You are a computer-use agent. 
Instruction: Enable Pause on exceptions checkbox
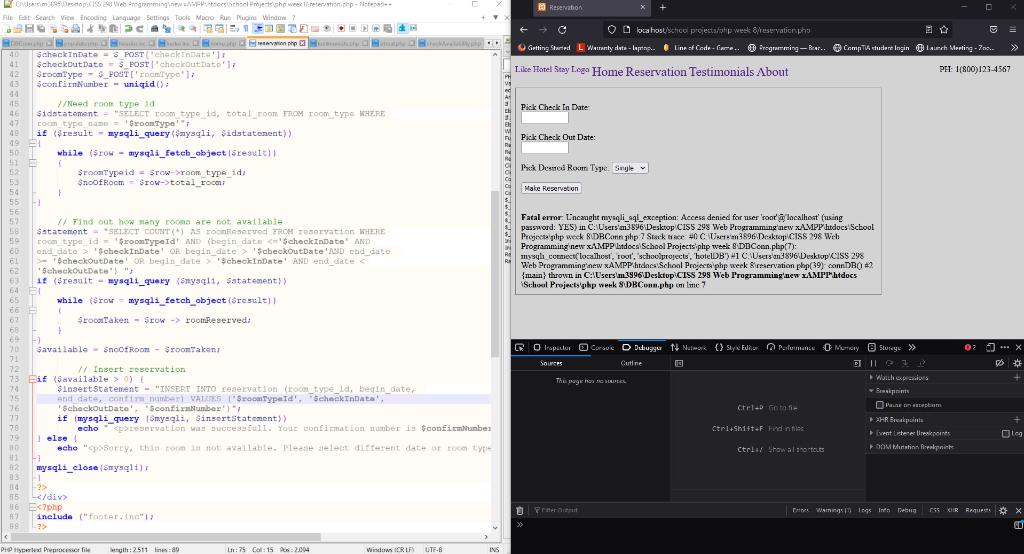[879, 404]
